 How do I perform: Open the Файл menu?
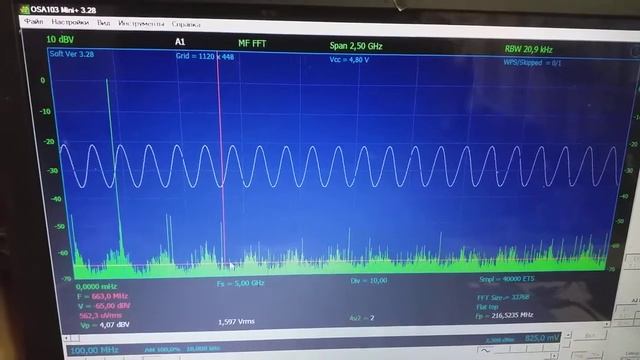pyautogui.click(x=33, y=21)
